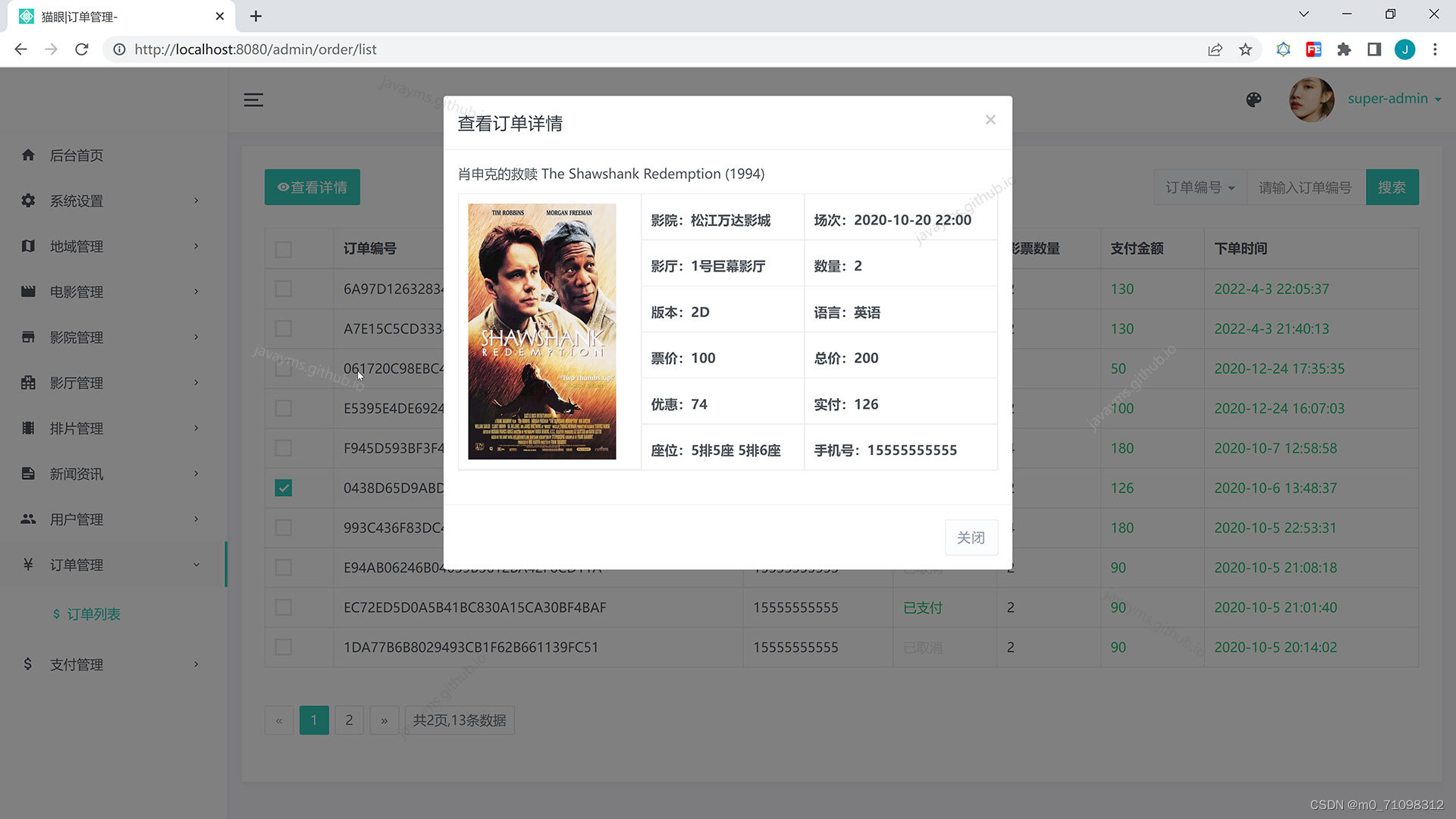Check the row E5395E4DE692 order checkbox

[284, 409]
